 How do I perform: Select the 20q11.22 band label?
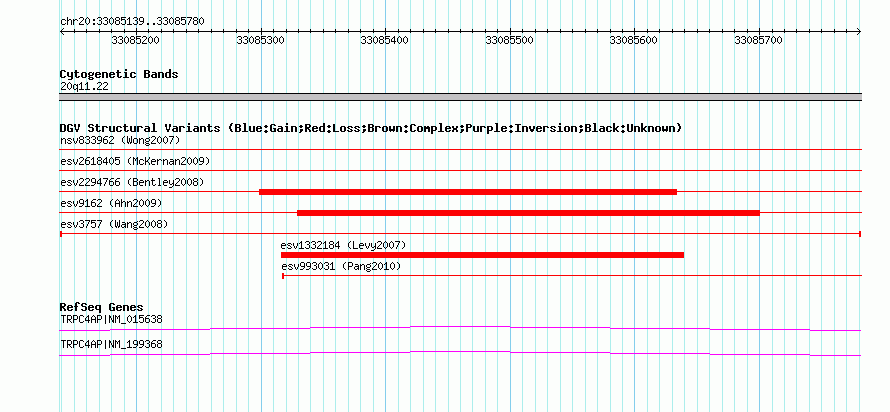[85, 87]
